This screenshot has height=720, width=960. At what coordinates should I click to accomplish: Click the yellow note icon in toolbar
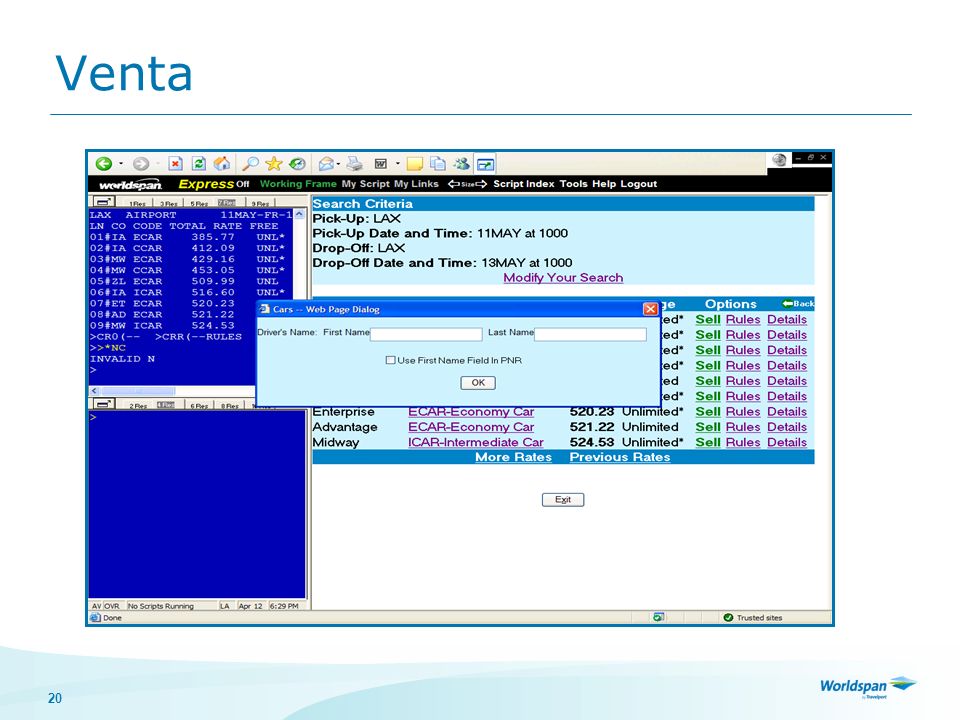click(415, 163)
